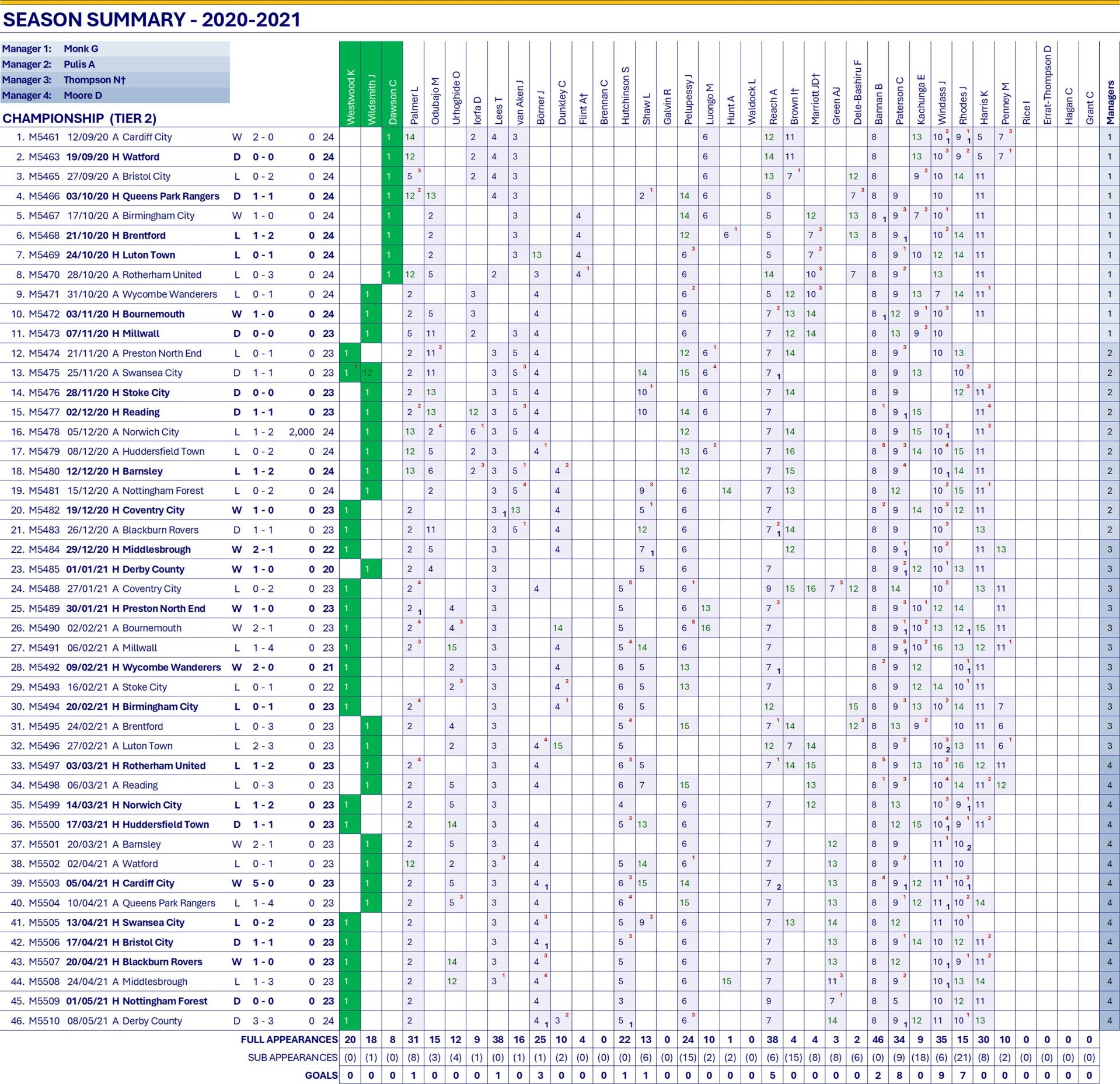Click match code M5510
Image resolution: width=1120 pixels, height=1084 pixels.
tap(44, 1021)
